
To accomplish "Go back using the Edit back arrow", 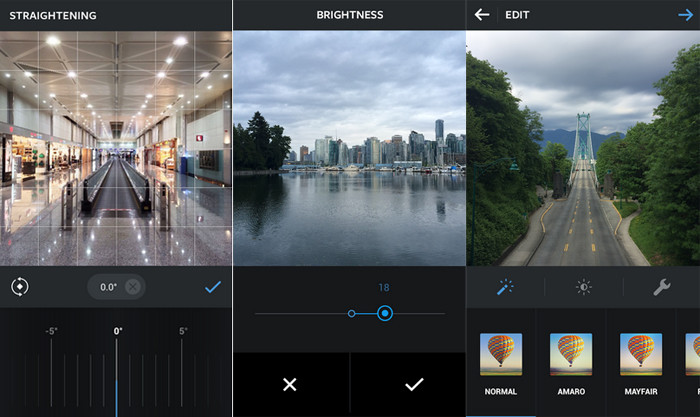I will click(482, 15).
